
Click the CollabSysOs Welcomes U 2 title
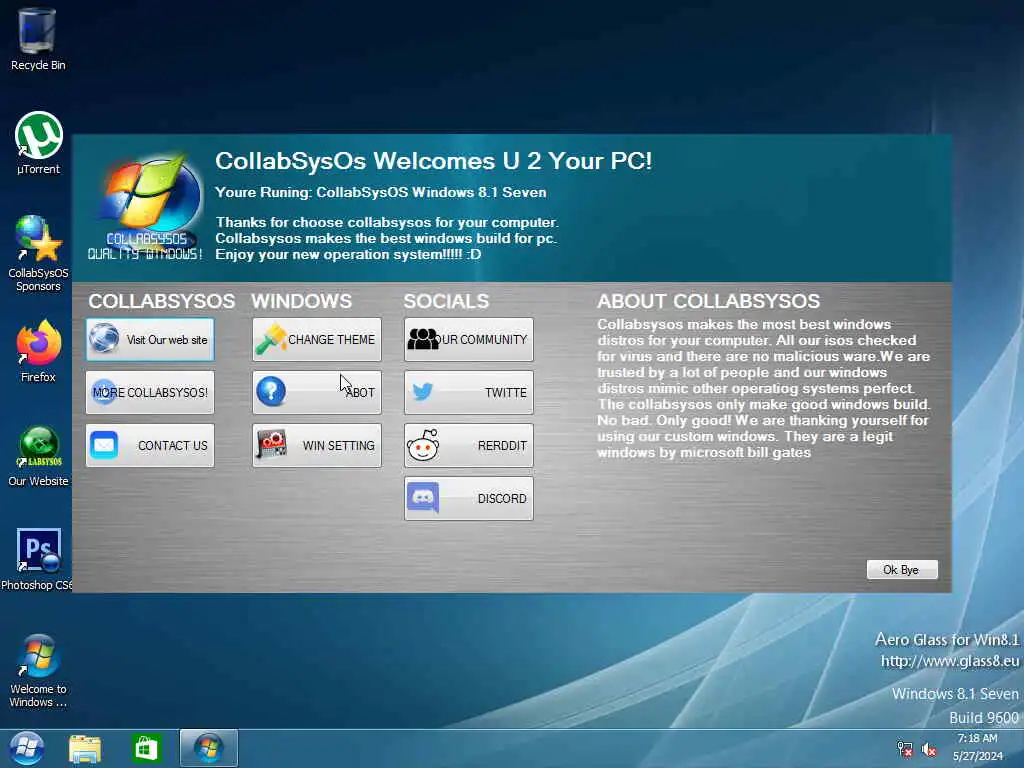click(434, 161)
